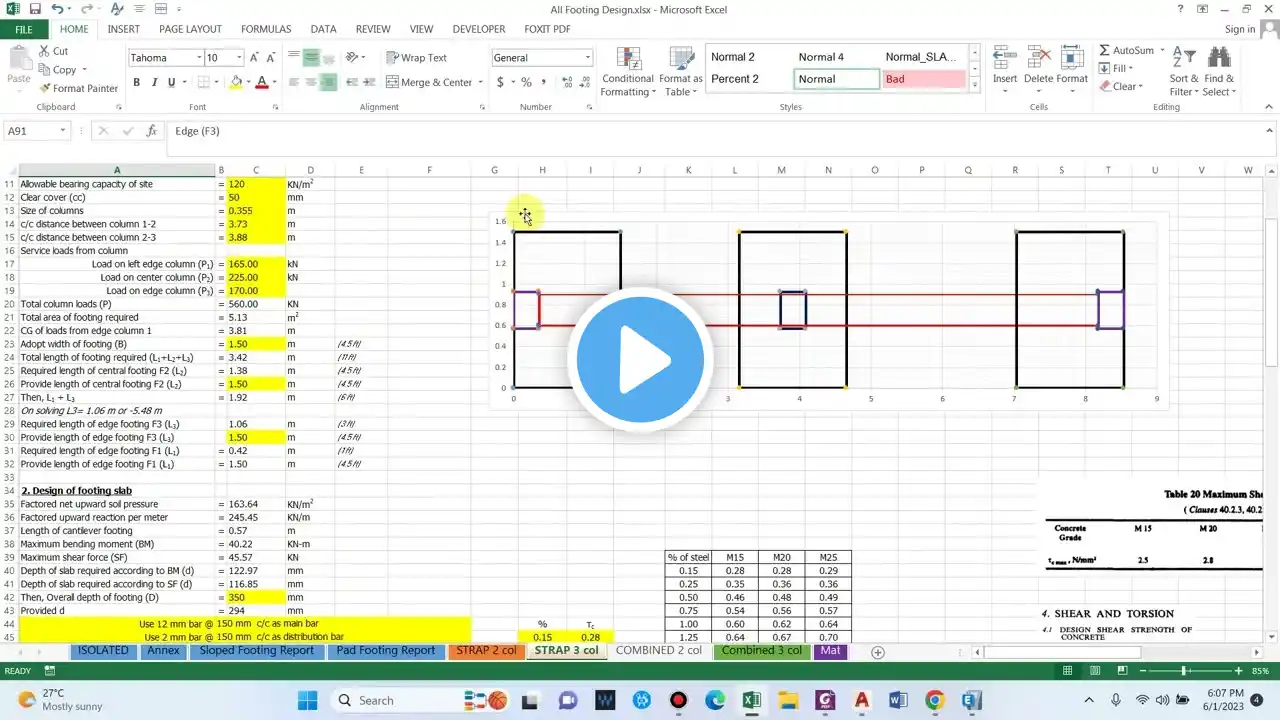Switch to the ISOLATED sheet tab

click(x=103, y=650)
